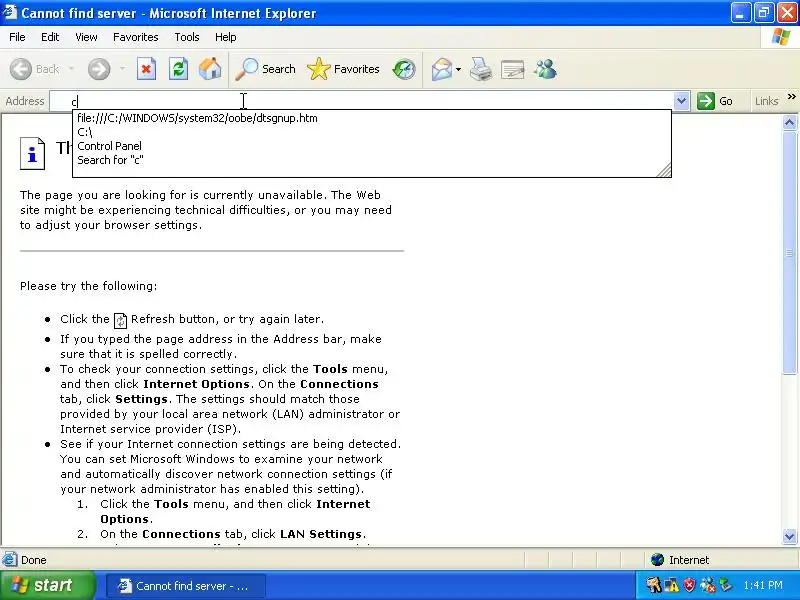
Task: Click the page scrollbar up arrow
Action: [x=789, y=122]
